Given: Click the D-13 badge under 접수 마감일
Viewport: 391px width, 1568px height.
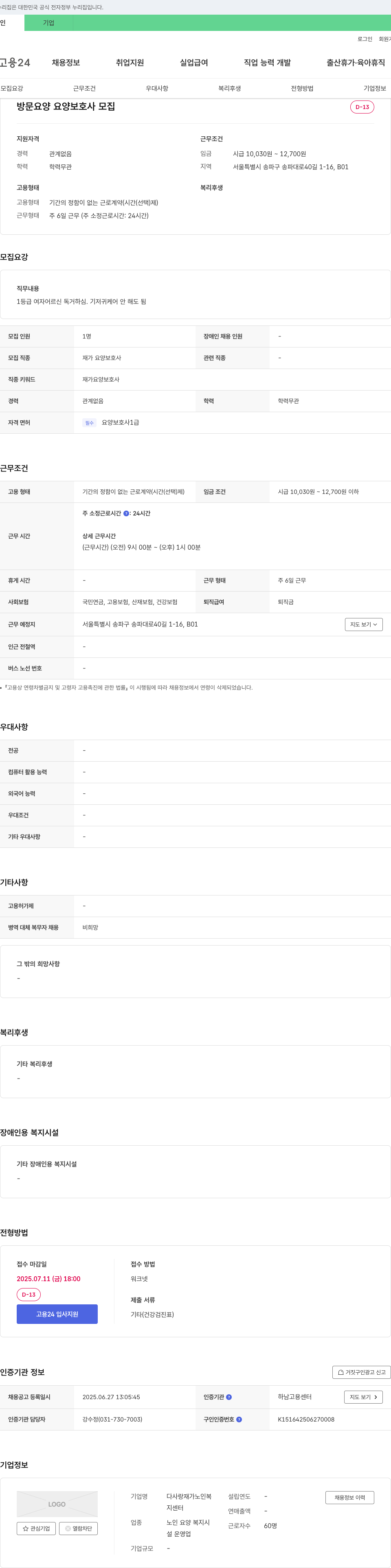Looking at the screenshot, I should 29,1295.
